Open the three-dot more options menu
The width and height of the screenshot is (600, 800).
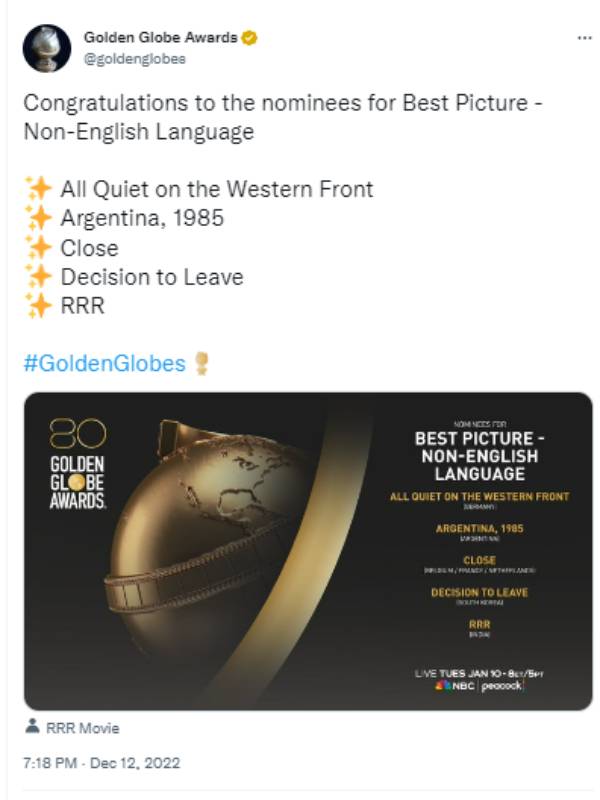coord(584,38)
